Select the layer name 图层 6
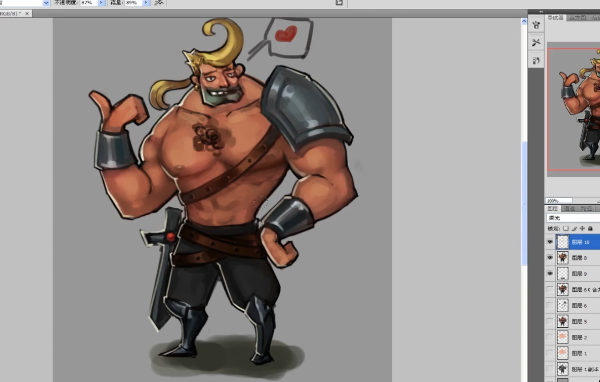 579,306
